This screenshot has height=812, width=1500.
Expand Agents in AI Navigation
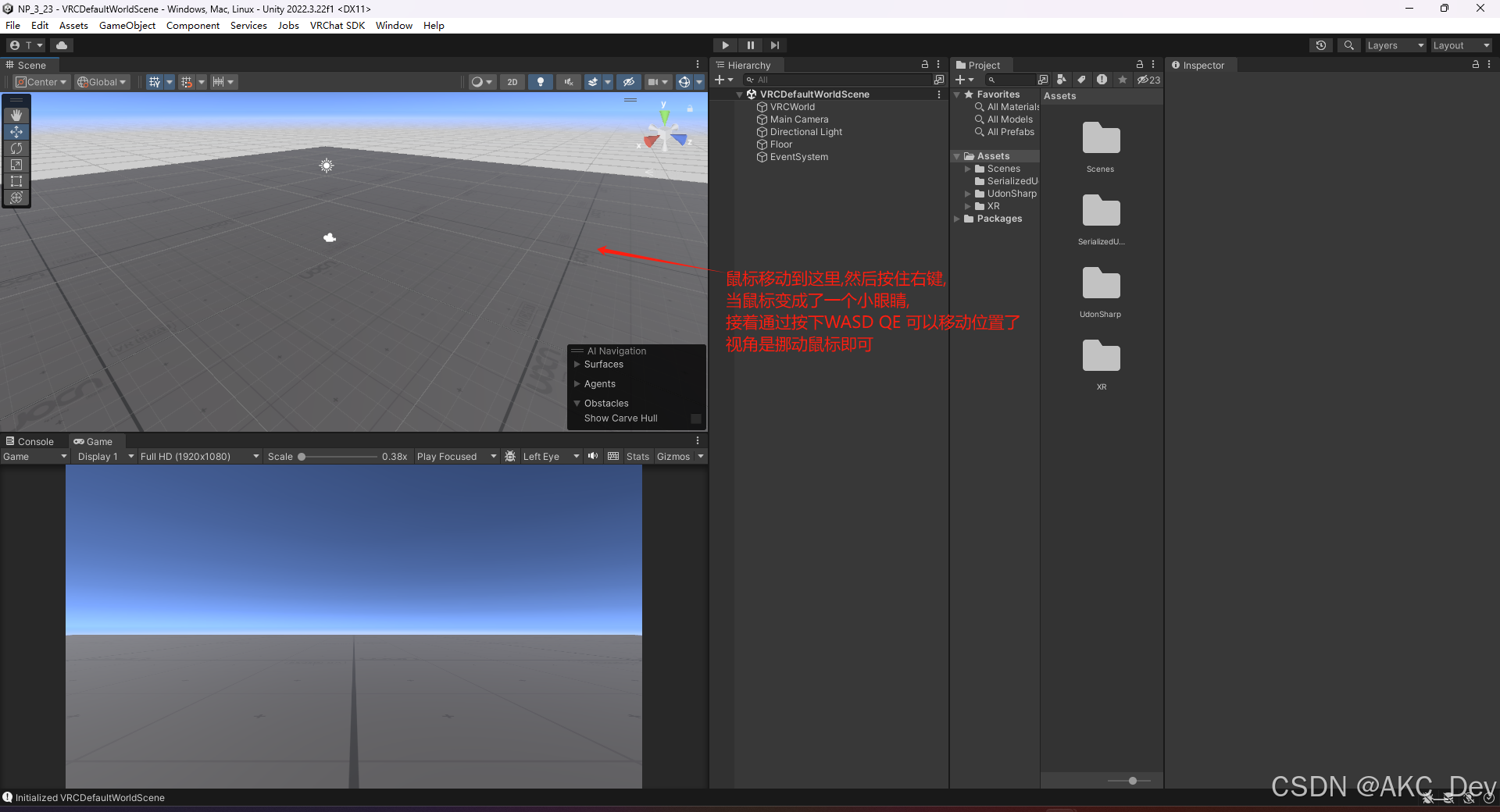(x=577, y=384)
